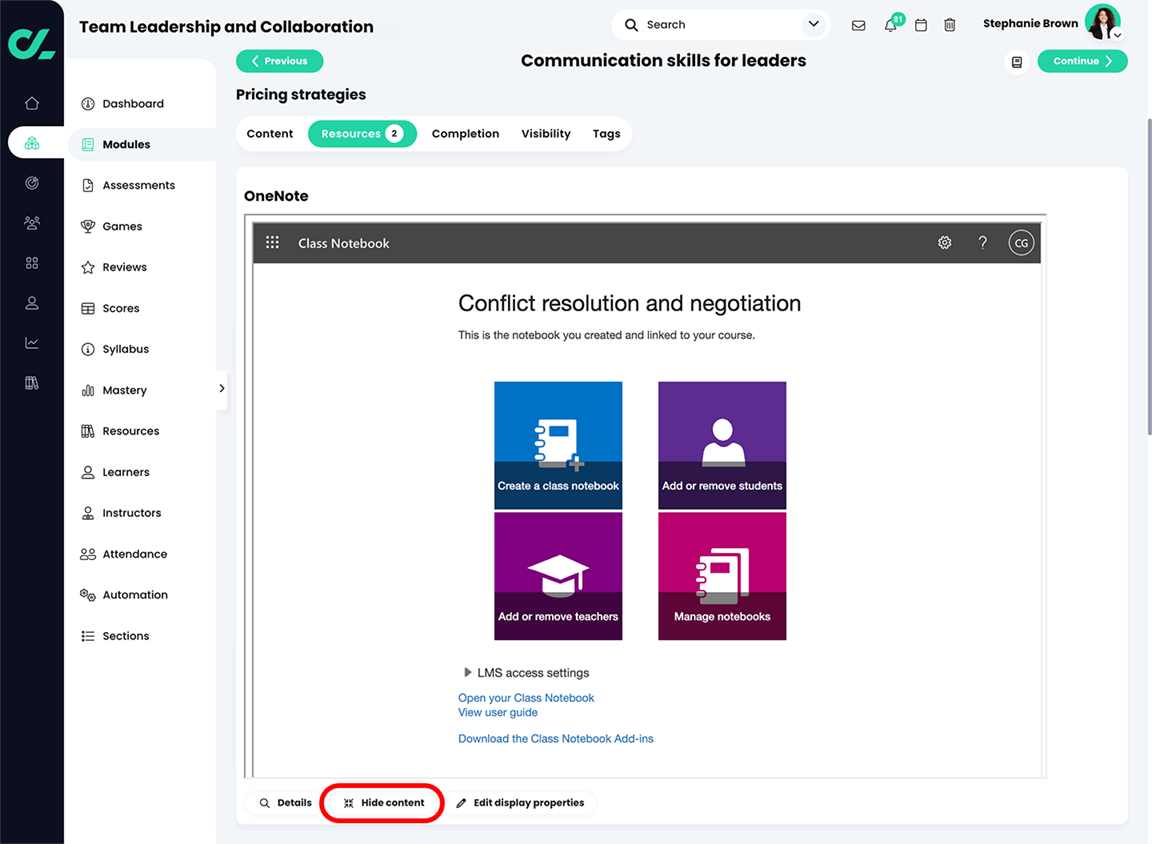The height and width of the screenshot is (844, 1152).
Task: Click Download the Class Notebook Add-ins link
Action: click(x=555, y=739)
